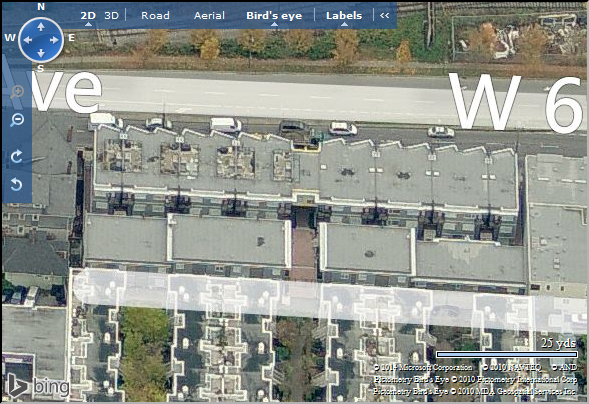Click the 25 yds scale bar
The height and width of the screenshot is (404, 589).
click(507, 354)
